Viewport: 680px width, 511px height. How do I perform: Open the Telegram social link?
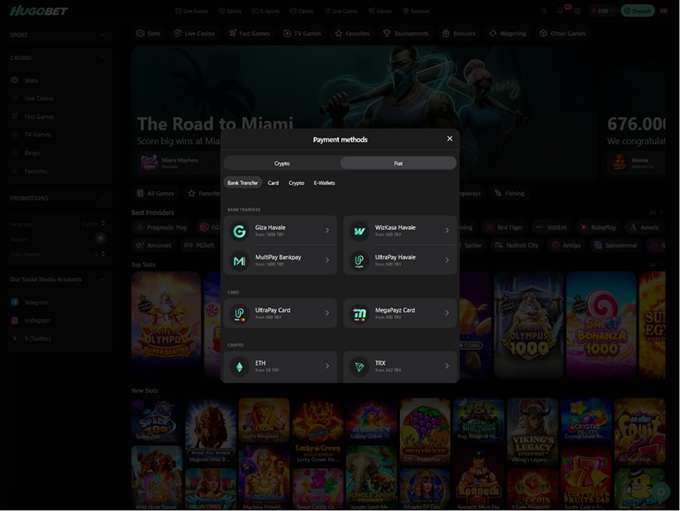(30, 302)
